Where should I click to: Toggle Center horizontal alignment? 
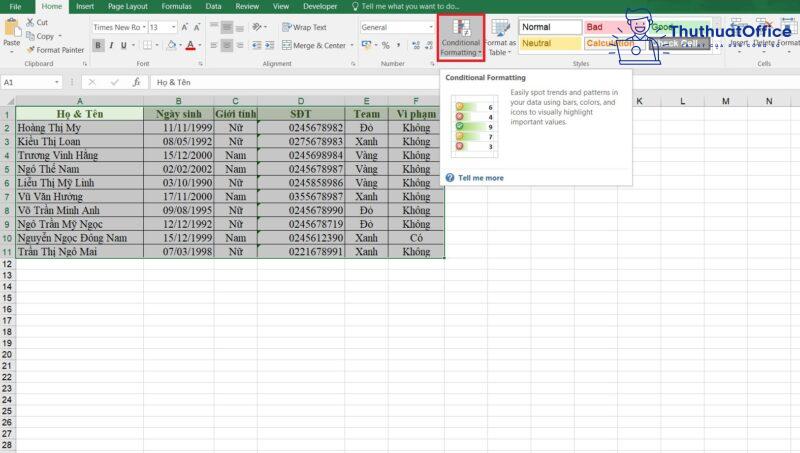point(227,45)
